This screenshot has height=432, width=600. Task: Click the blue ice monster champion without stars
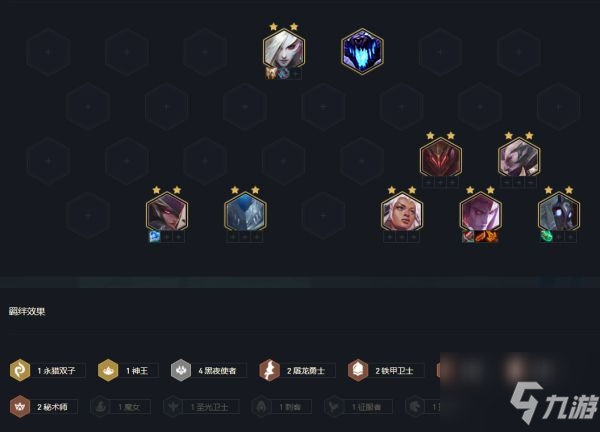click(362, 51)
